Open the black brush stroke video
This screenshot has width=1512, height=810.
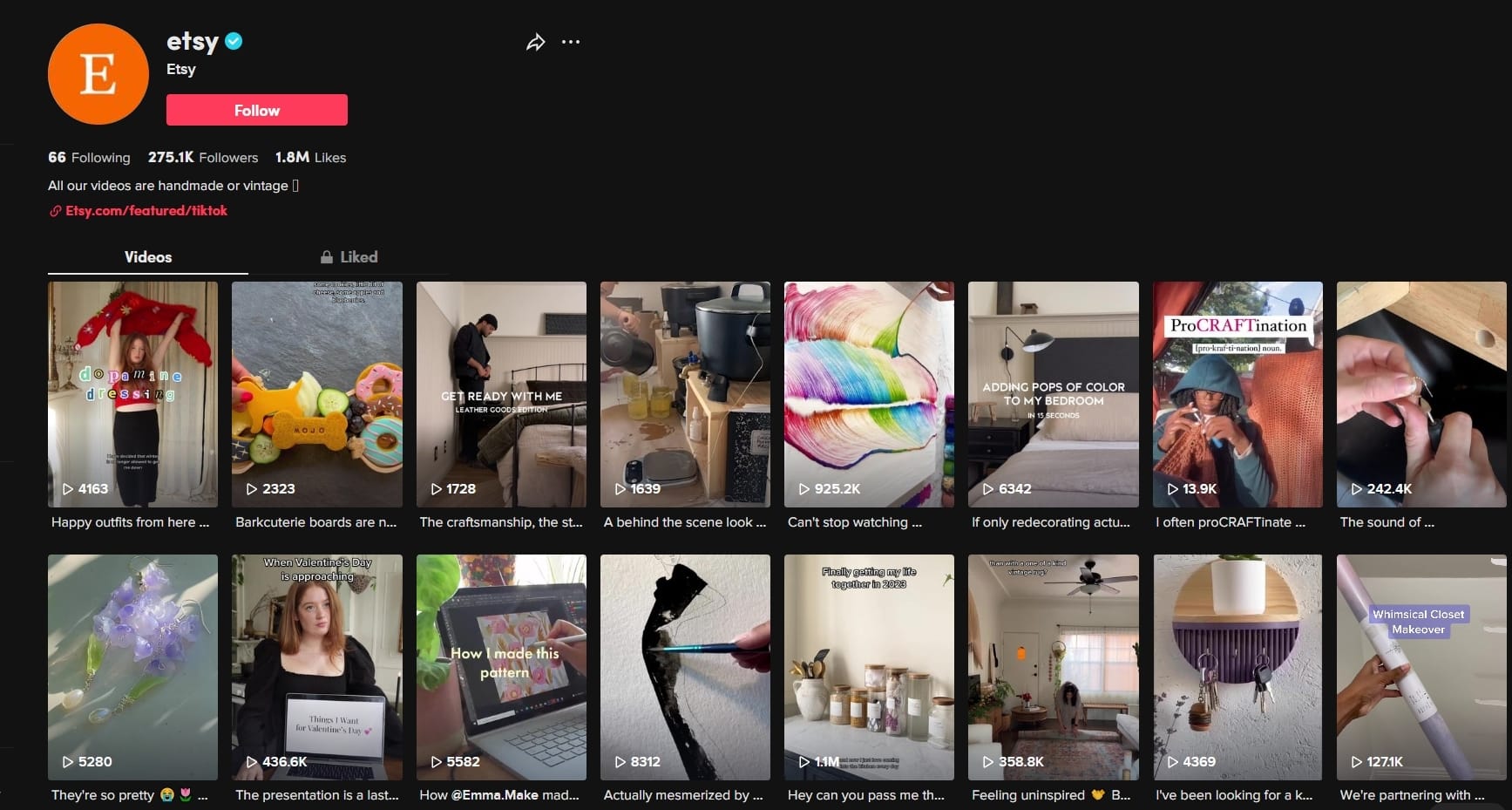click(685, 667)
